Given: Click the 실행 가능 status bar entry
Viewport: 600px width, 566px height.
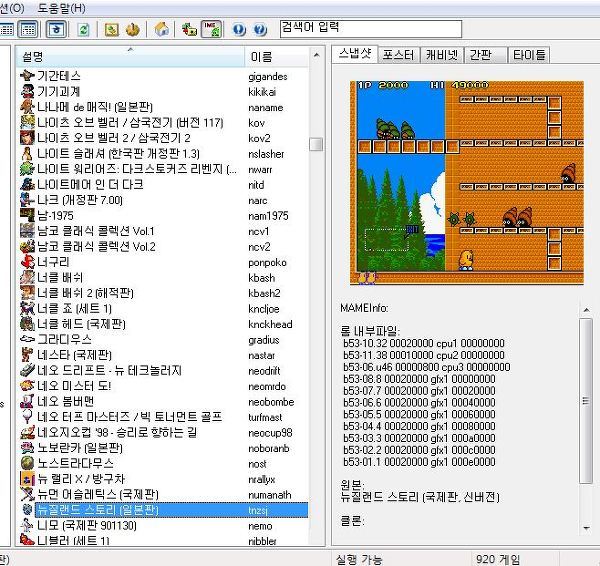Looking at the screenshot, I should pos(359,559).
